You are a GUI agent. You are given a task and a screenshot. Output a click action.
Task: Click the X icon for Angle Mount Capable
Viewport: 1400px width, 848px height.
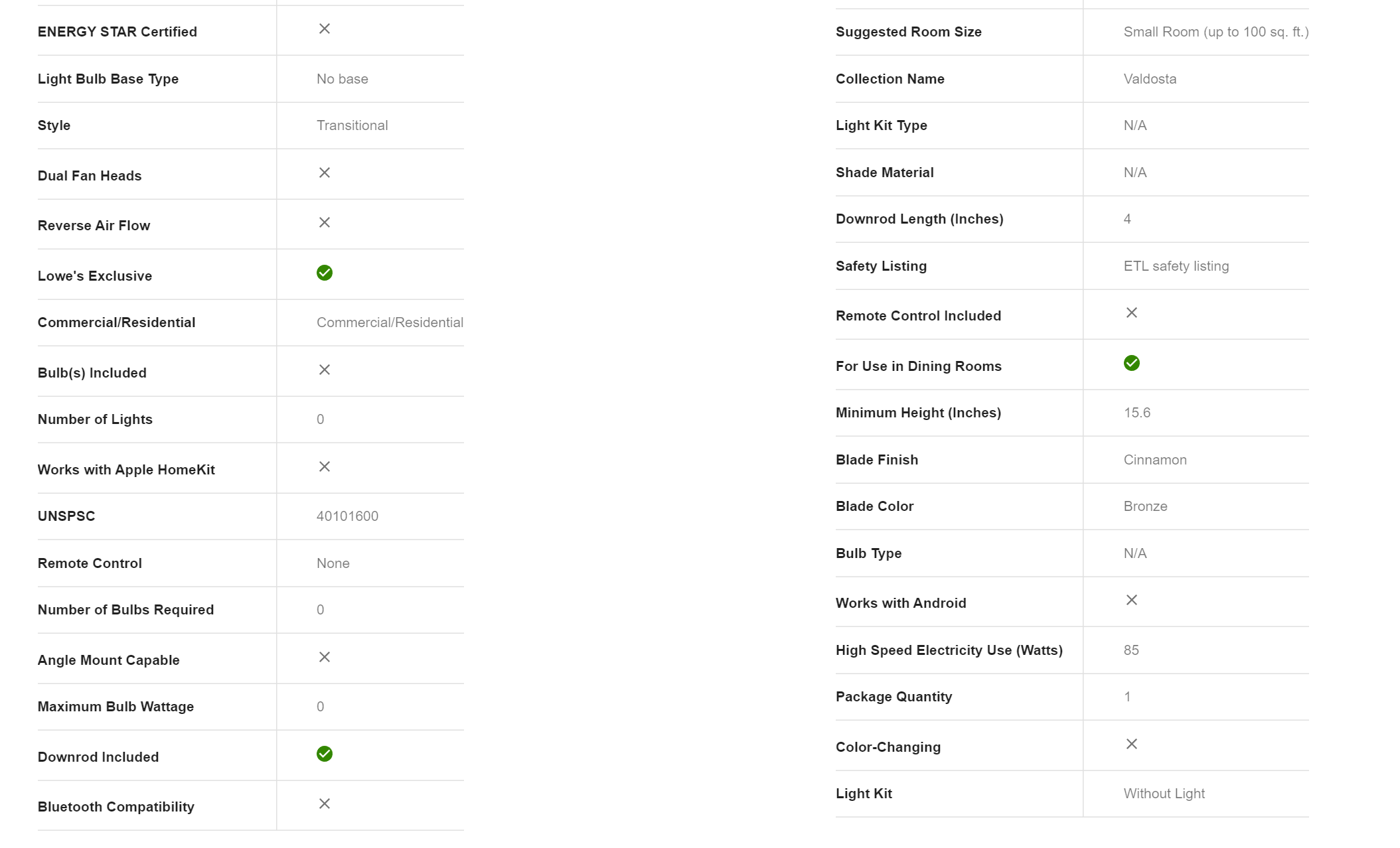point(325,657)
